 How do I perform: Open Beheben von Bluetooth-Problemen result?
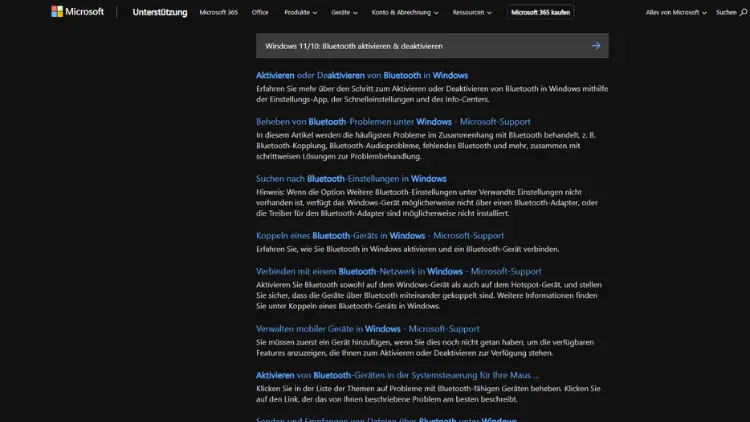[393, 122]
